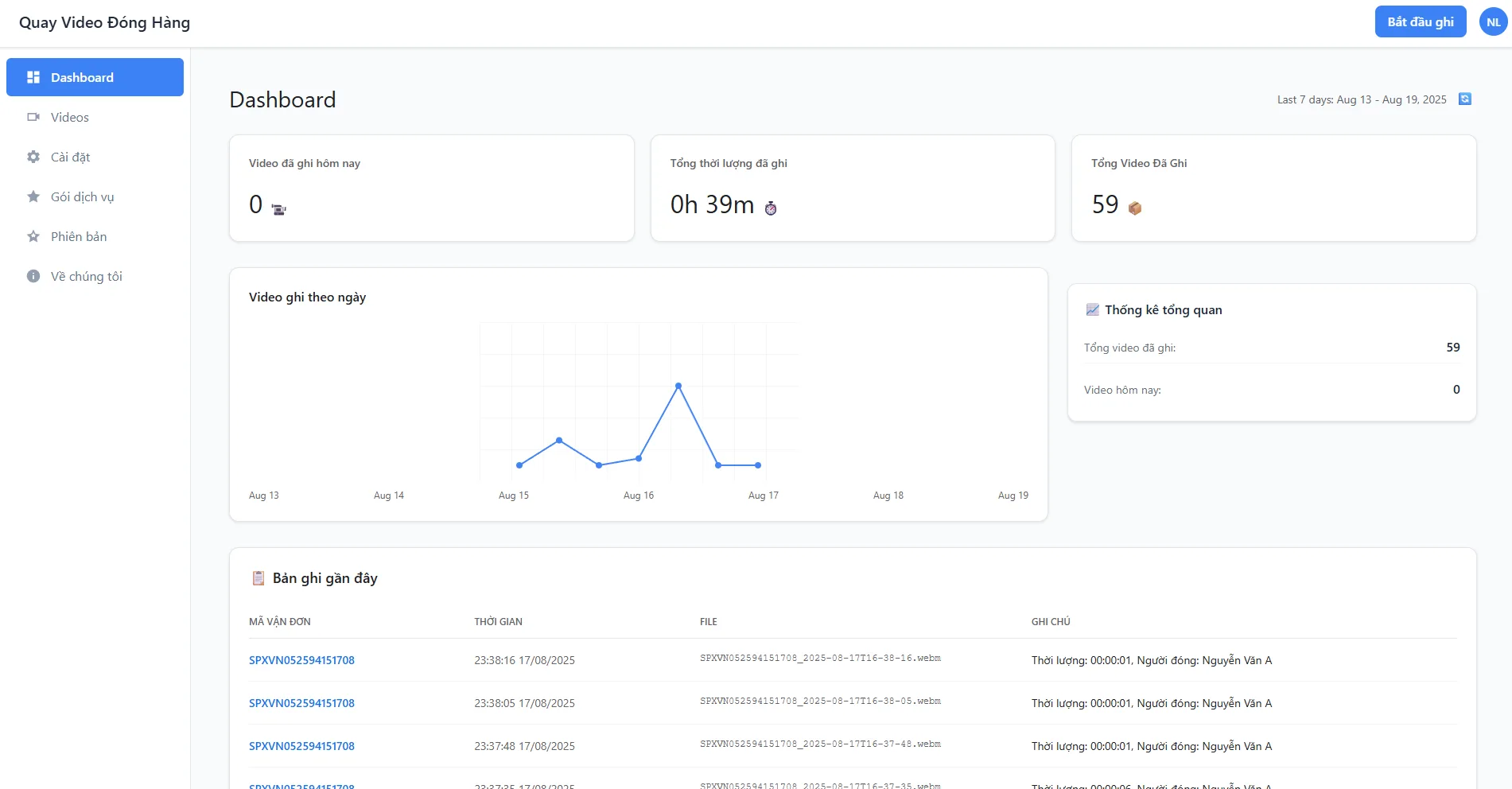Viewport: 1512px width, 789px height.
Task: Click the note text in the 23:37:48 row
Action: point(1152,746)
